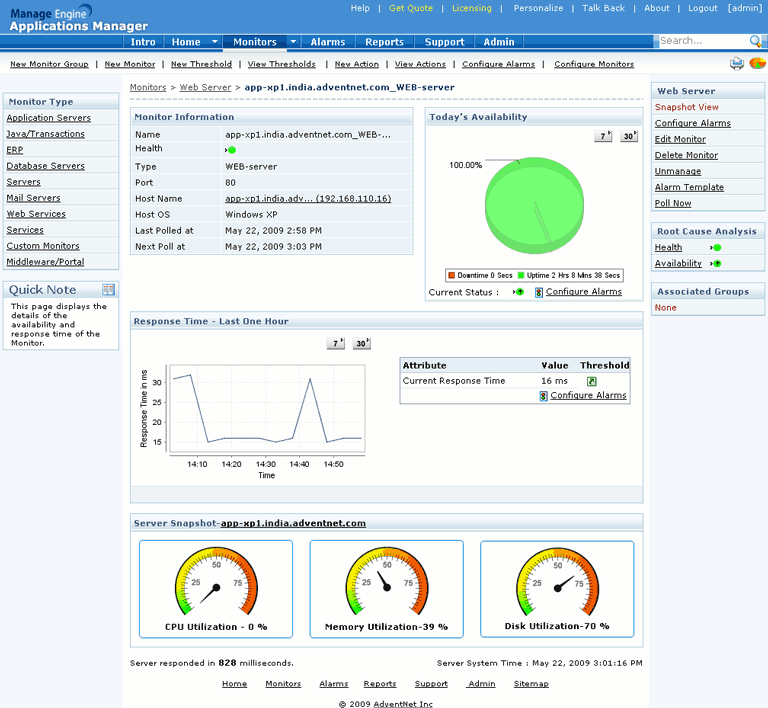Viewport: 768px width, 708px height.
Task: Click the 7-day response time icon
Action: click(336, 343)
